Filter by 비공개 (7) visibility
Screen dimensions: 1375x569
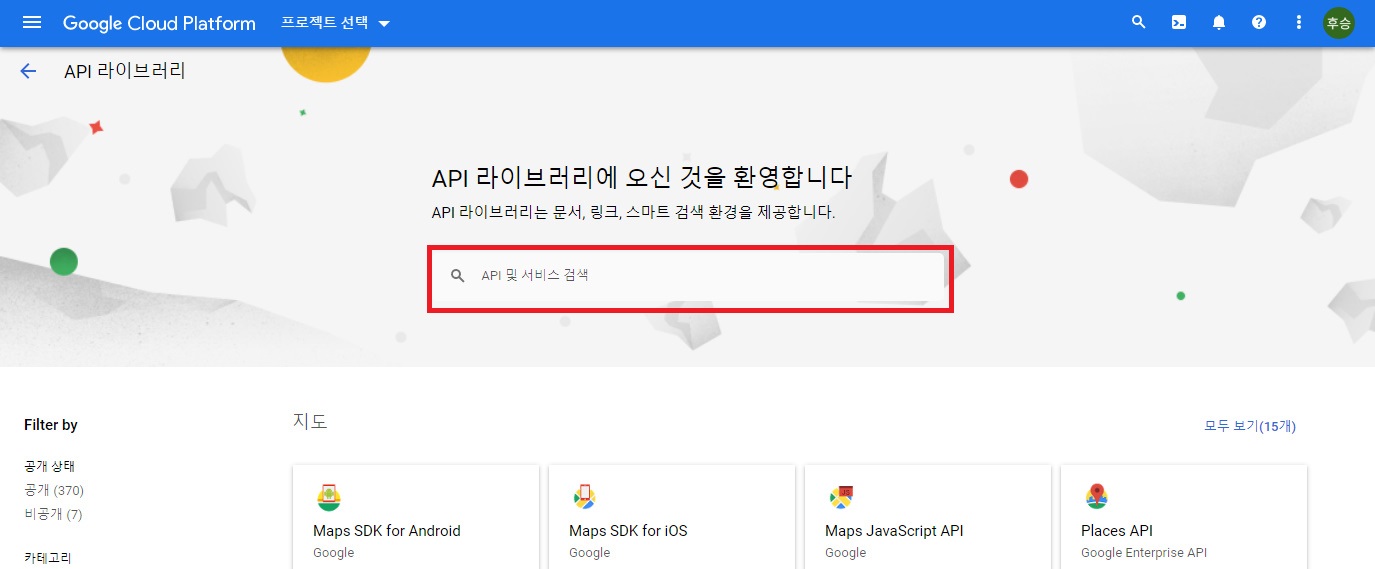[x=53, y=514]
